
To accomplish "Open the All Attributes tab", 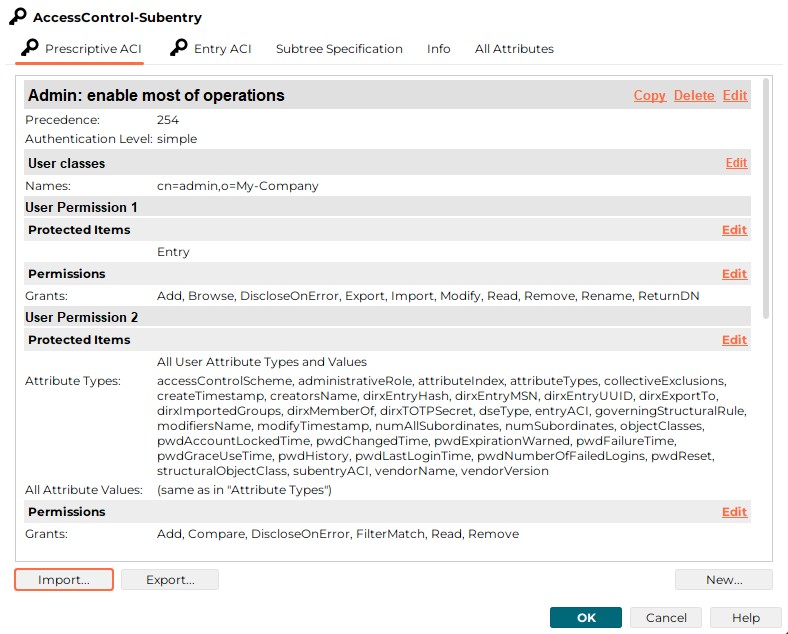I will click(514, 49).
